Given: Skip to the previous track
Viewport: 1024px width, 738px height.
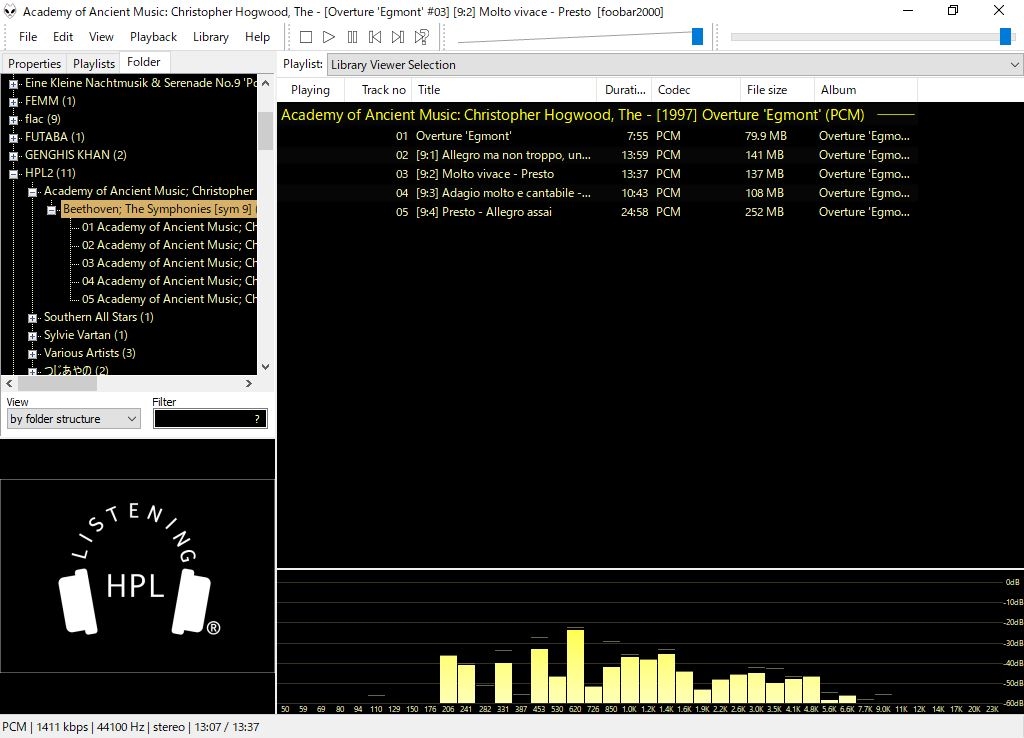Looking at the screenshot, I should pos(375,37).
